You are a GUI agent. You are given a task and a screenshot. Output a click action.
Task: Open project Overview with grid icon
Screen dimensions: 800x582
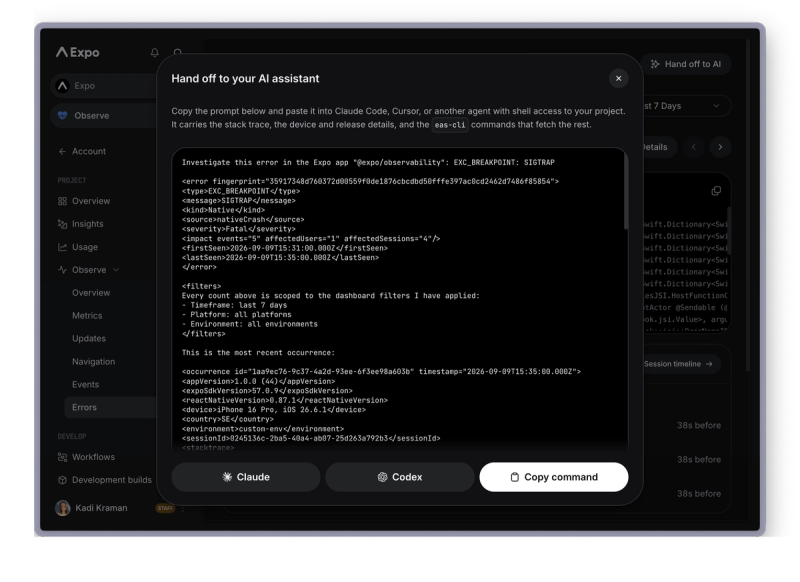pos(84,201)
